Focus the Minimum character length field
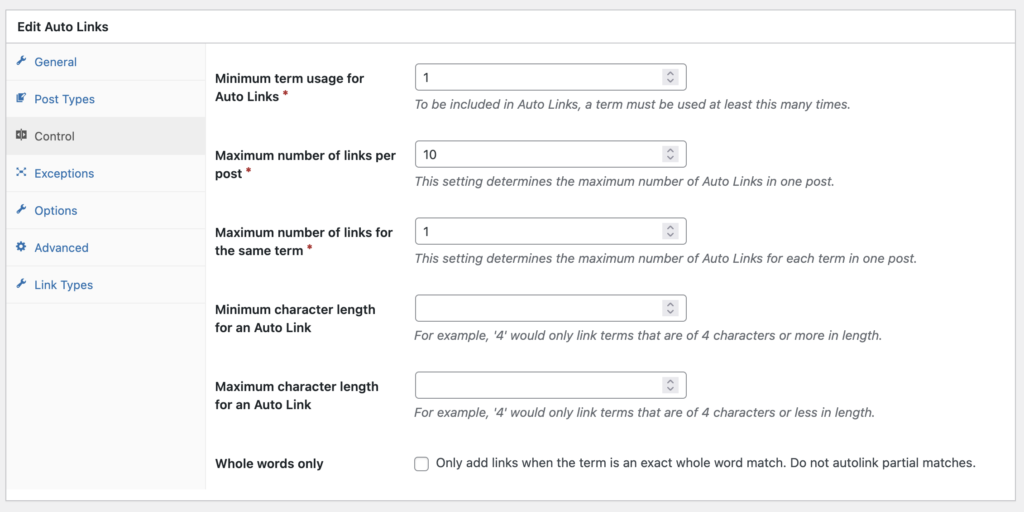This screenshot has height=512, width=1024. (551, 308)
